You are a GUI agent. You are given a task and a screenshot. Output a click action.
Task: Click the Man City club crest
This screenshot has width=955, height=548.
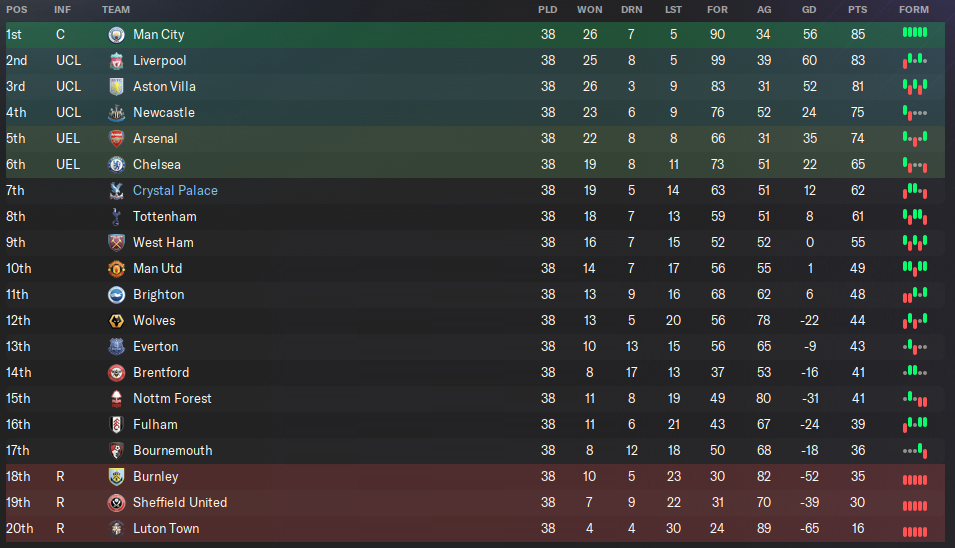pos(116,35)
